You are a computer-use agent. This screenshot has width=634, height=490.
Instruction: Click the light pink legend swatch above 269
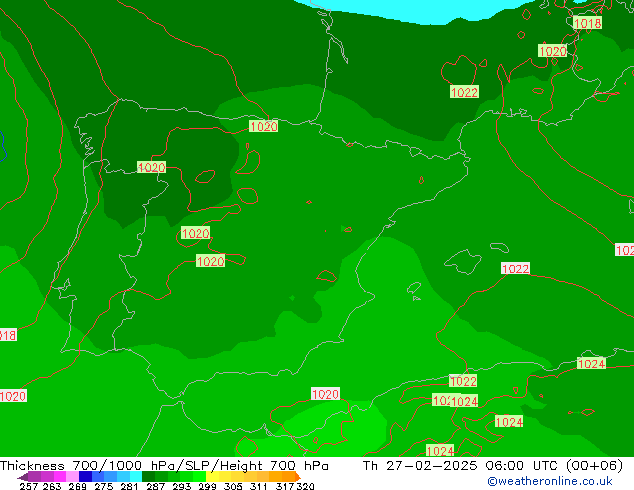click(72, 477)
